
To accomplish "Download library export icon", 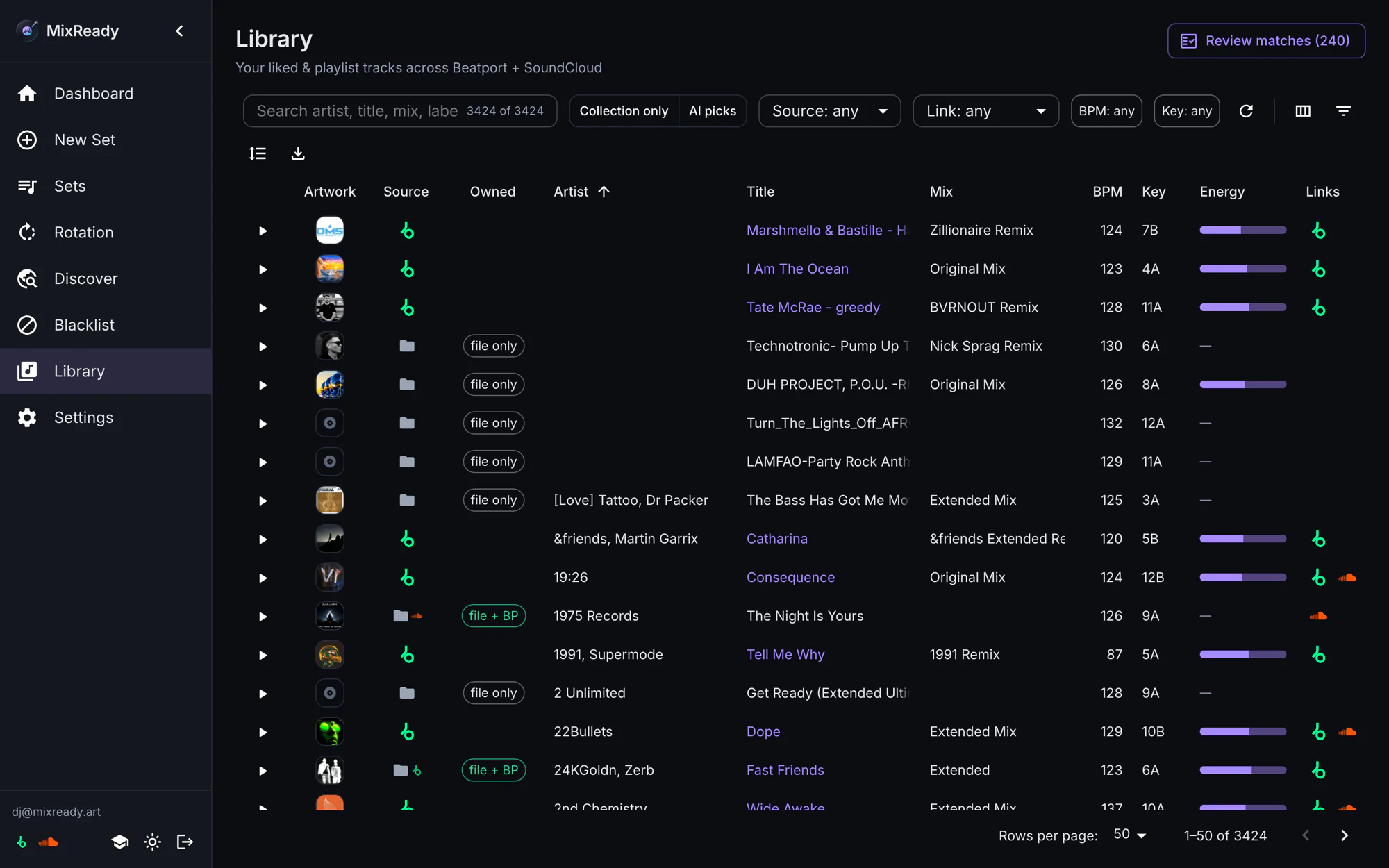I will pyautogui.click(x=298, y=153).
